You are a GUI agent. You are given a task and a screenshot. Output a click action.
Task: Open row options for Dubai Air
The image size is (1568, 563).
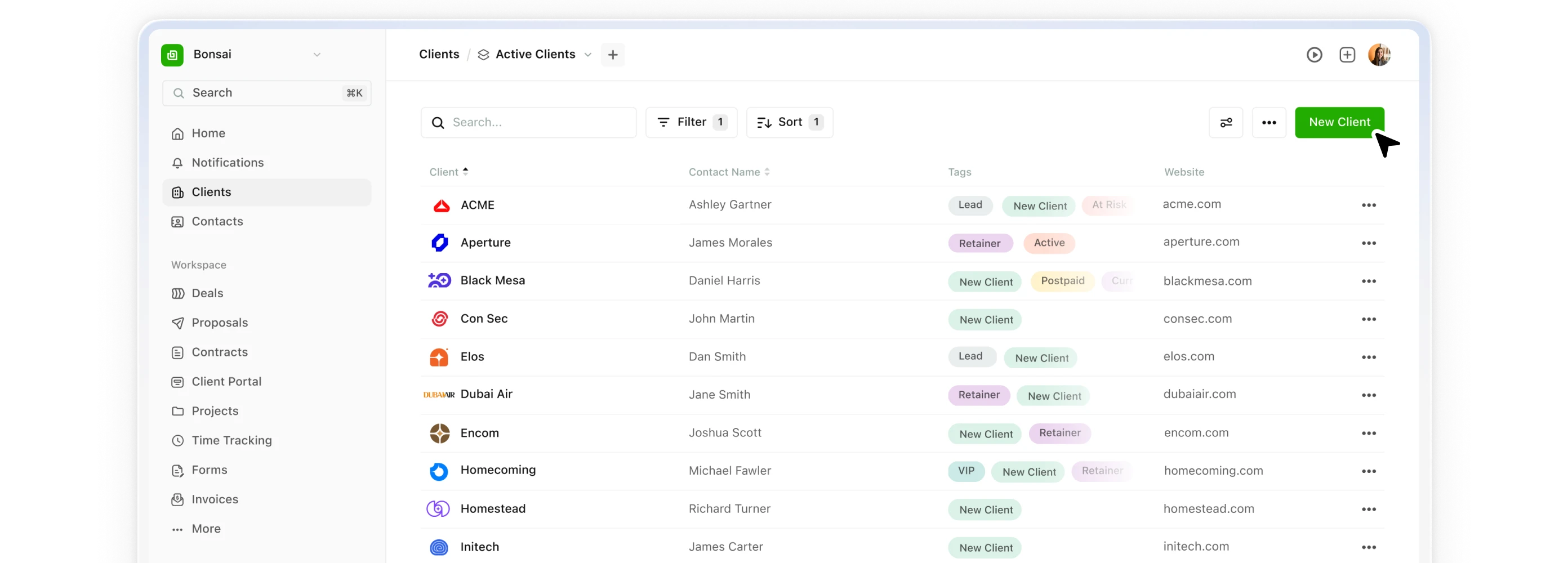pos(1369,396)
